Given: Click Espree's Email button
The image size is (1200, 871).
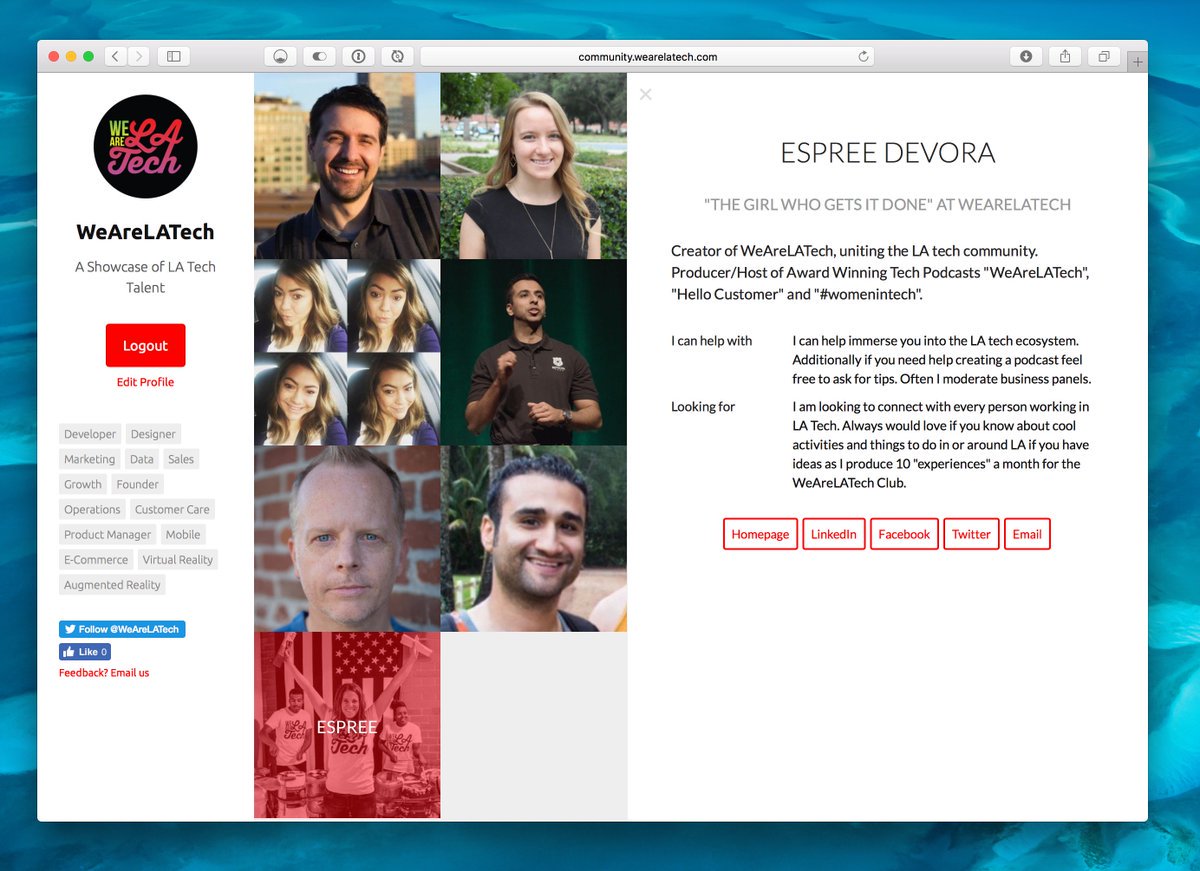Looking at the screenshot, I should [1027, 534].
